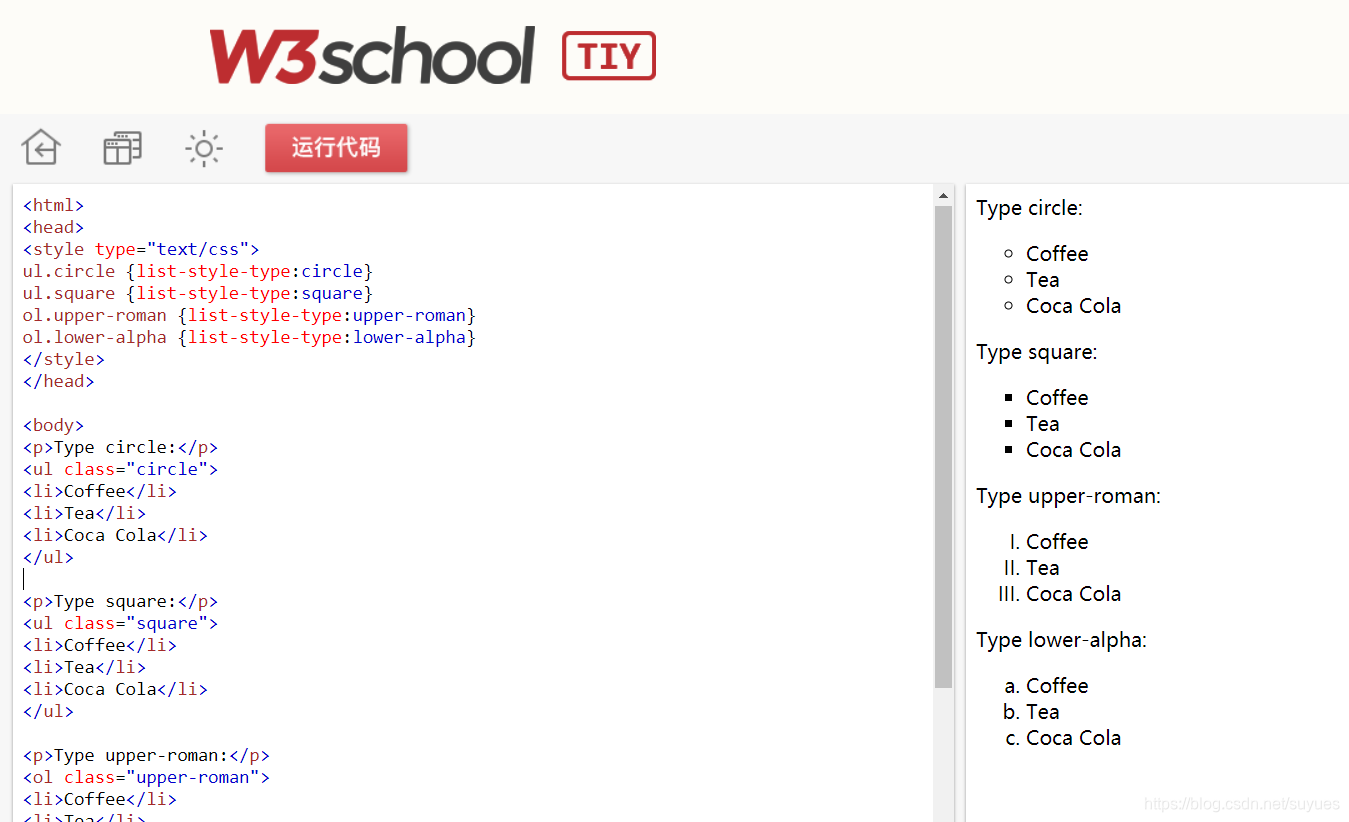1349x822 pixels.
Task: Click "Type circle:" heading in the preview
Action: pos(1029,208)
